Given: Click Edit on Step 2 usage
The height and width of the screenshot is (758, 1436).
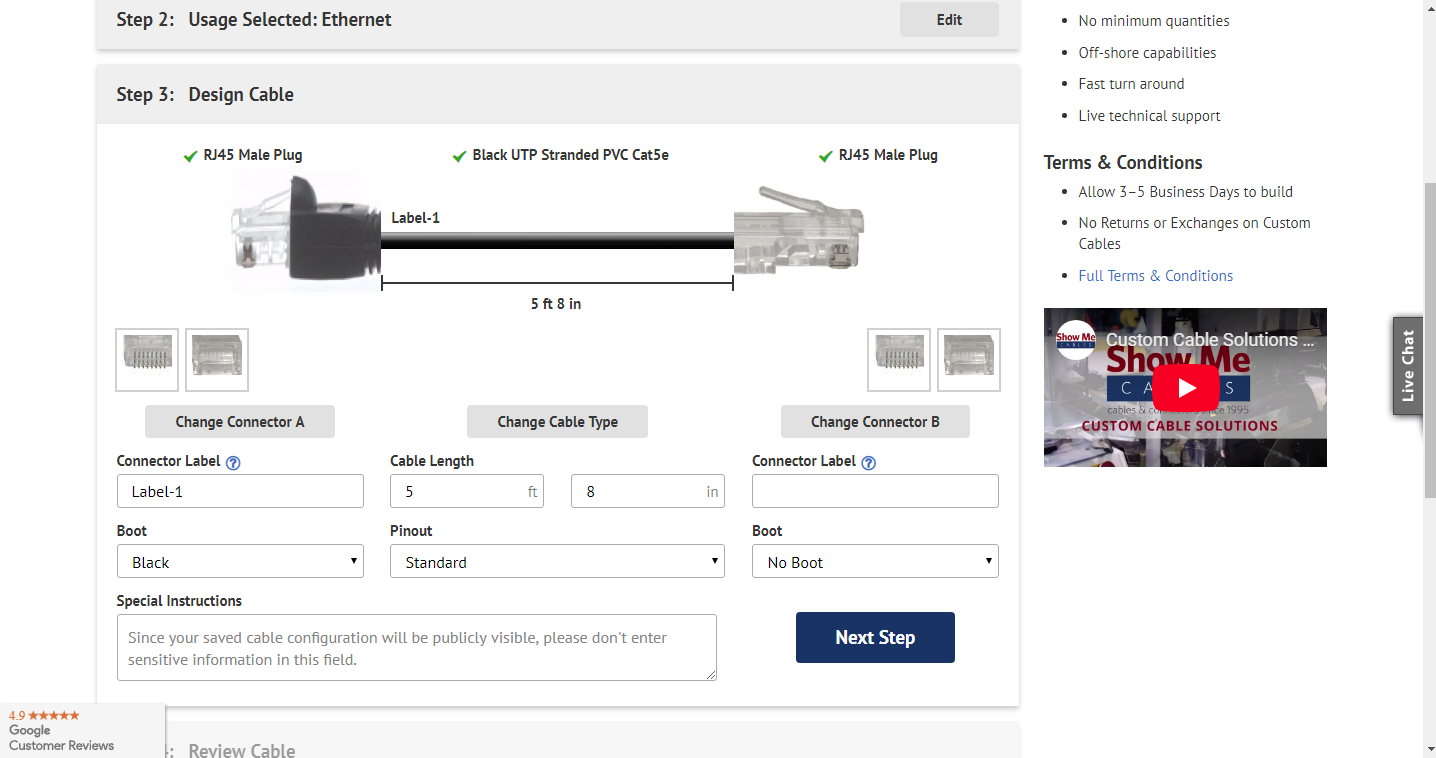Looking at the screenshot, I should 949,20.
